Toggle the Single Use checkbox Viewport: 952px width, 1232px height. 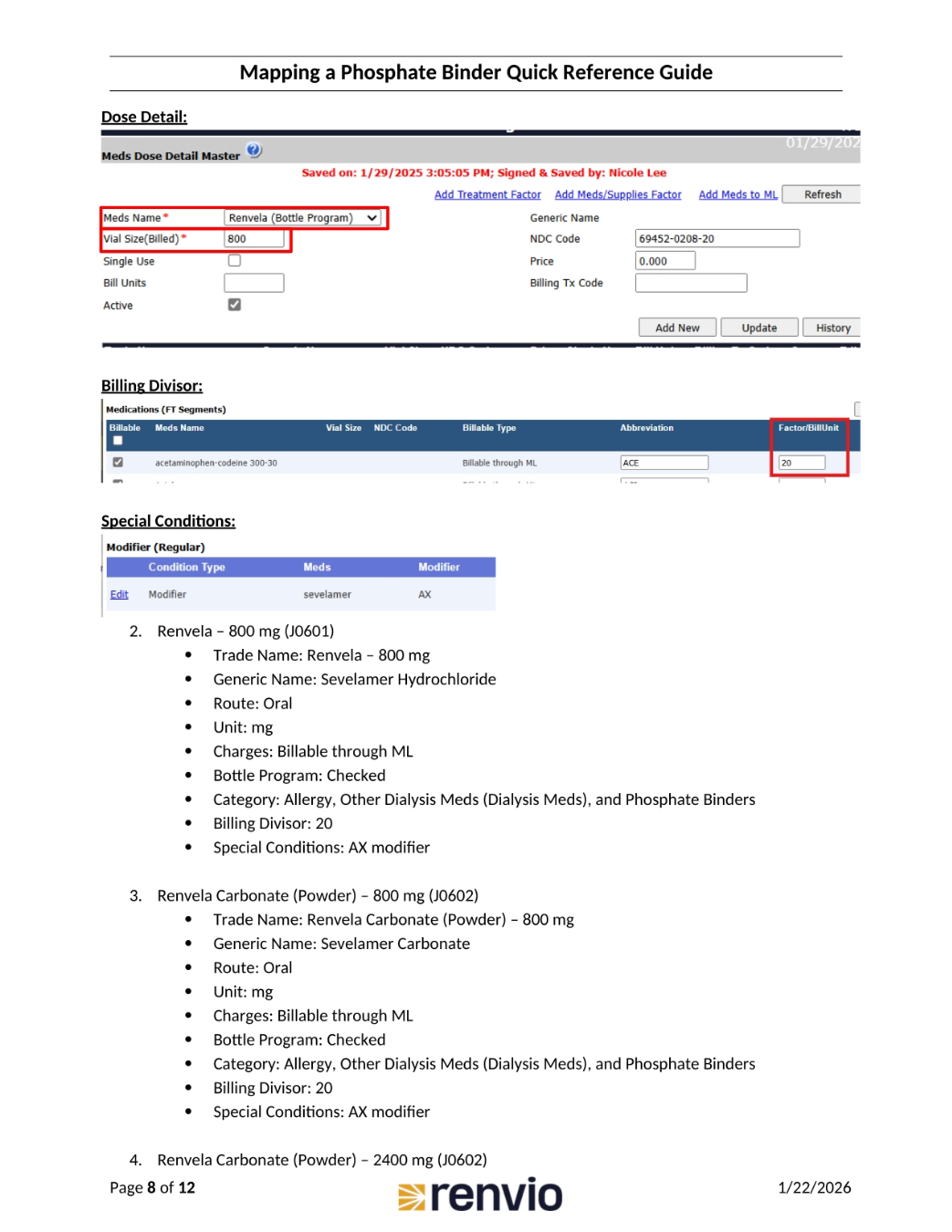(235, 261)
